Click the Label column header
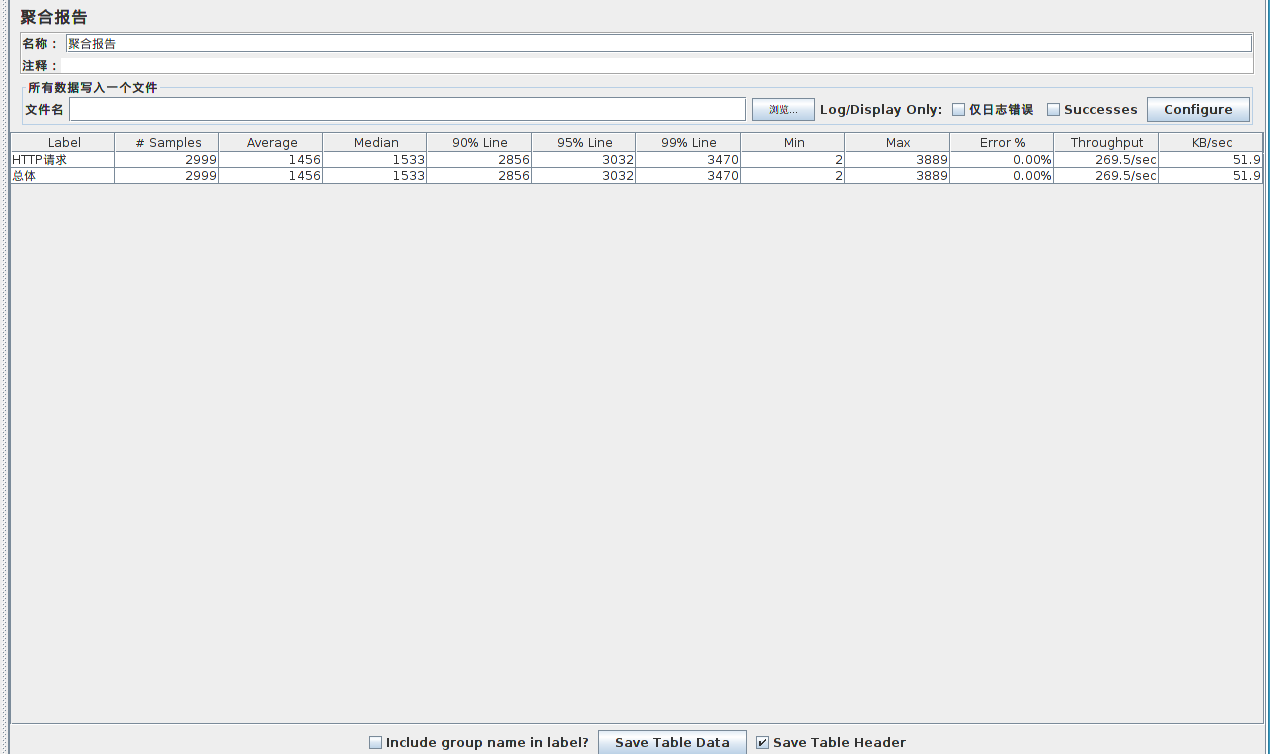Image resolution: width=1270 pixels, height=754 pixels. (x=63, y=142)
